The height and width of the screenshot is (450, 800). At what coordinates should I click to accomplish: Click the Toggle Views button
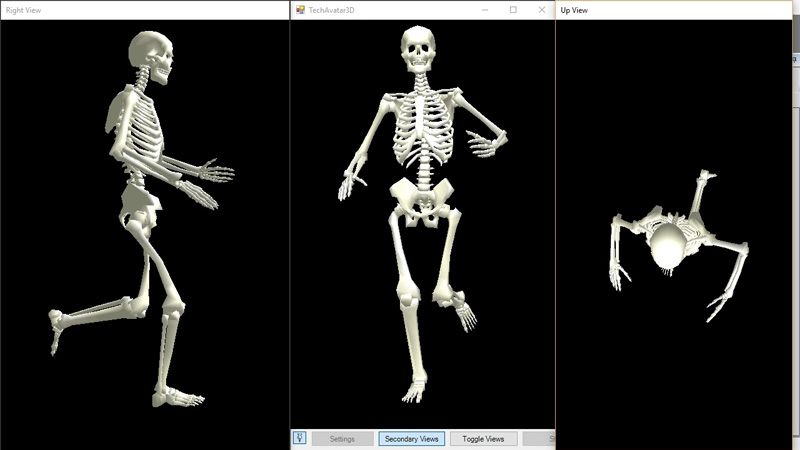483,438
